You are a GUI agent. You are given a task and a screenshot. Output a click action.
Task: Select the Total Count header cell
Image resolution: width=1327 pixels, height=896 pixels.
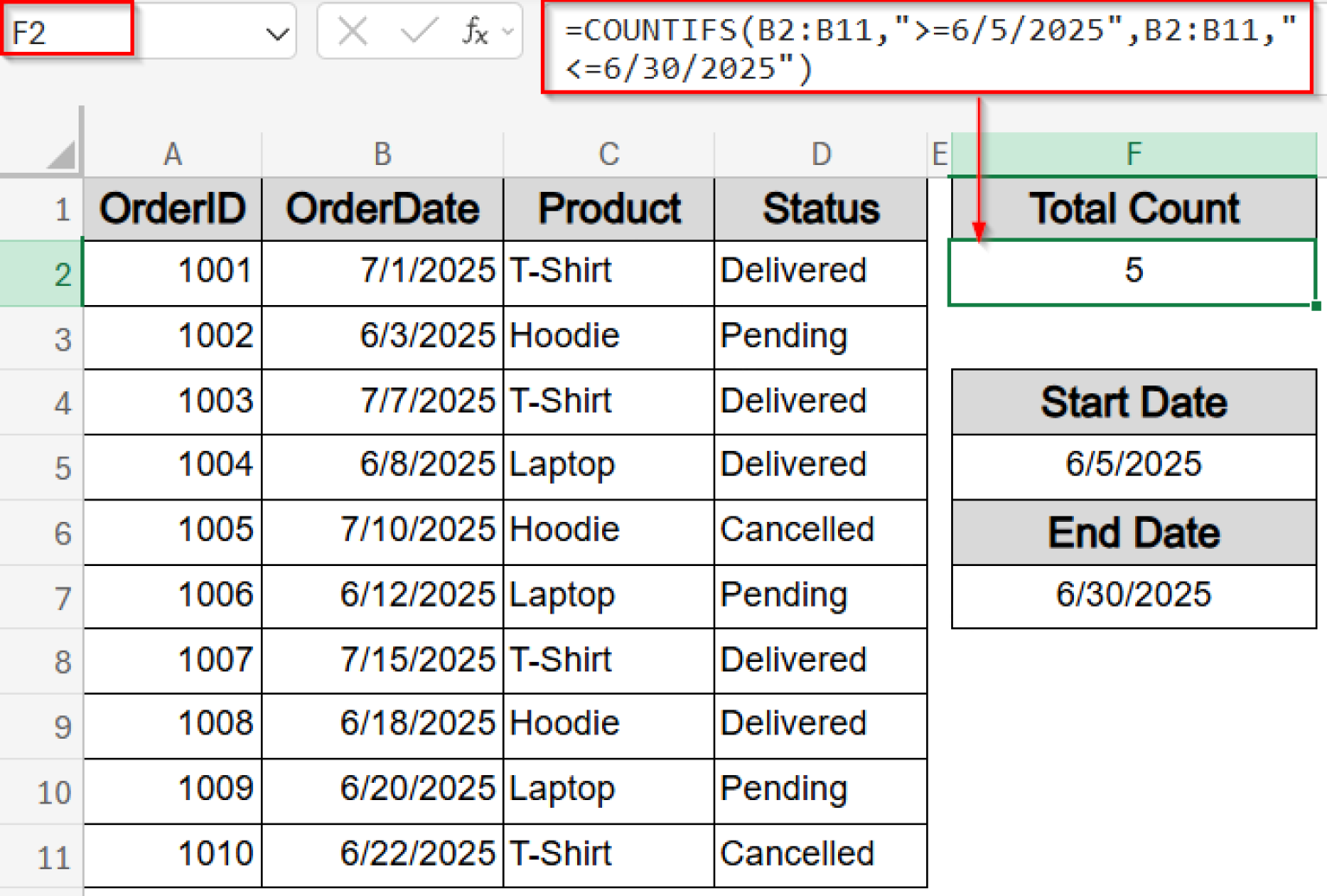tap(1133, 208)
